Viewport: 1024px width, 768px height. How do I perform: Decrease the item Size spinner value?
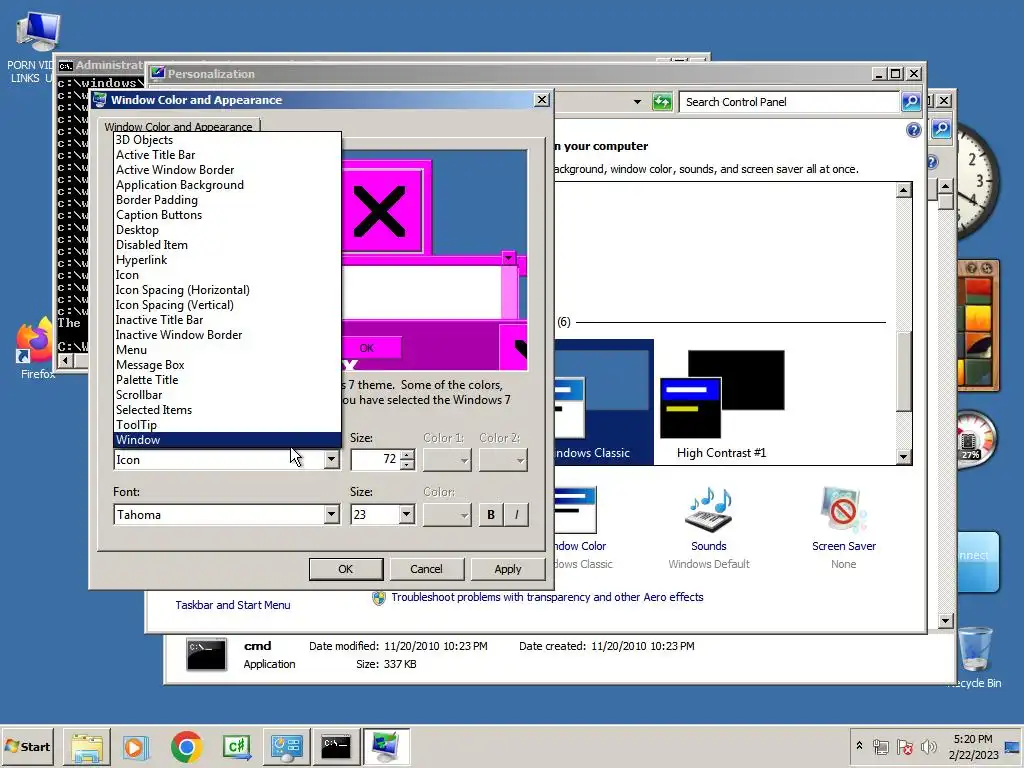(407, 464)
